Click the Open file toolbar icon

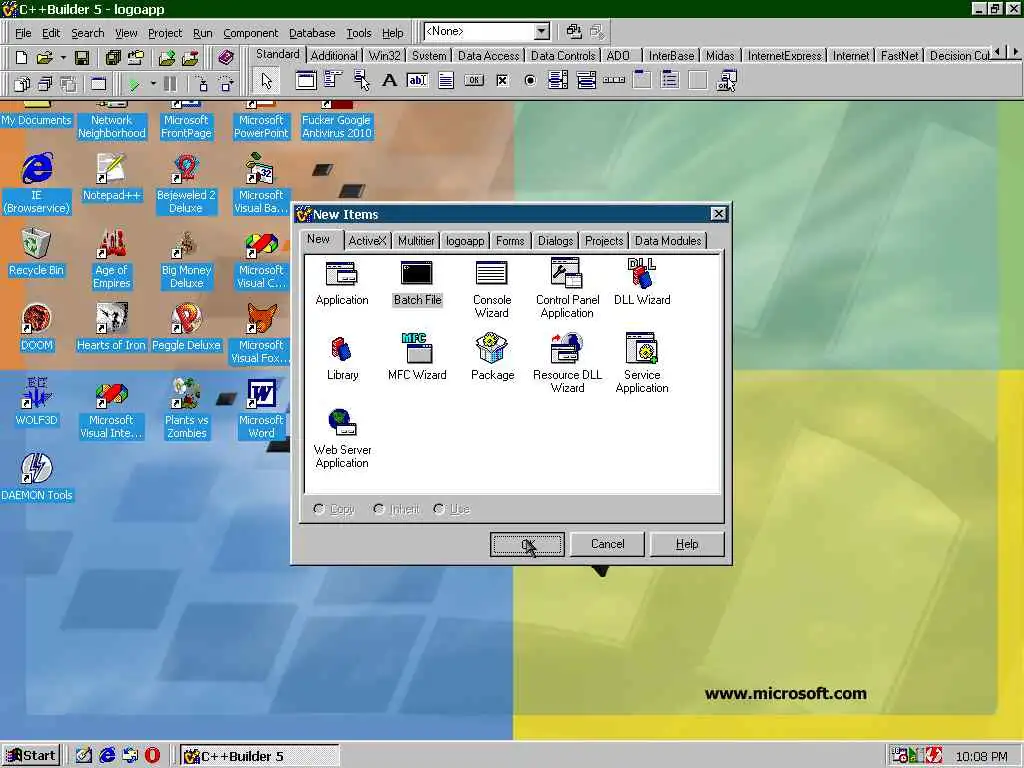coord(44,57)
